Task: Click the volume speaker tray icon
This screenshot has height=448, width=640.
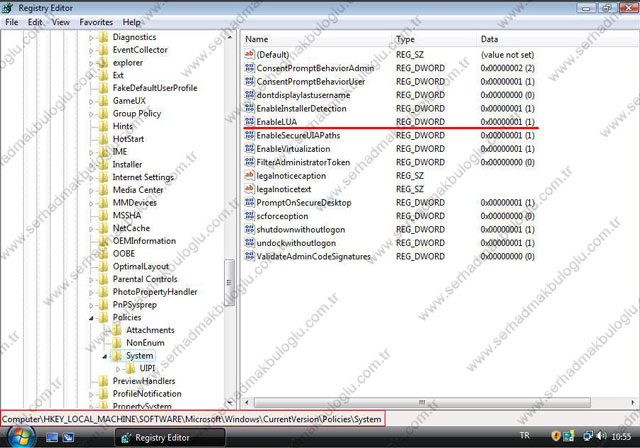Action: pos(601,436)
